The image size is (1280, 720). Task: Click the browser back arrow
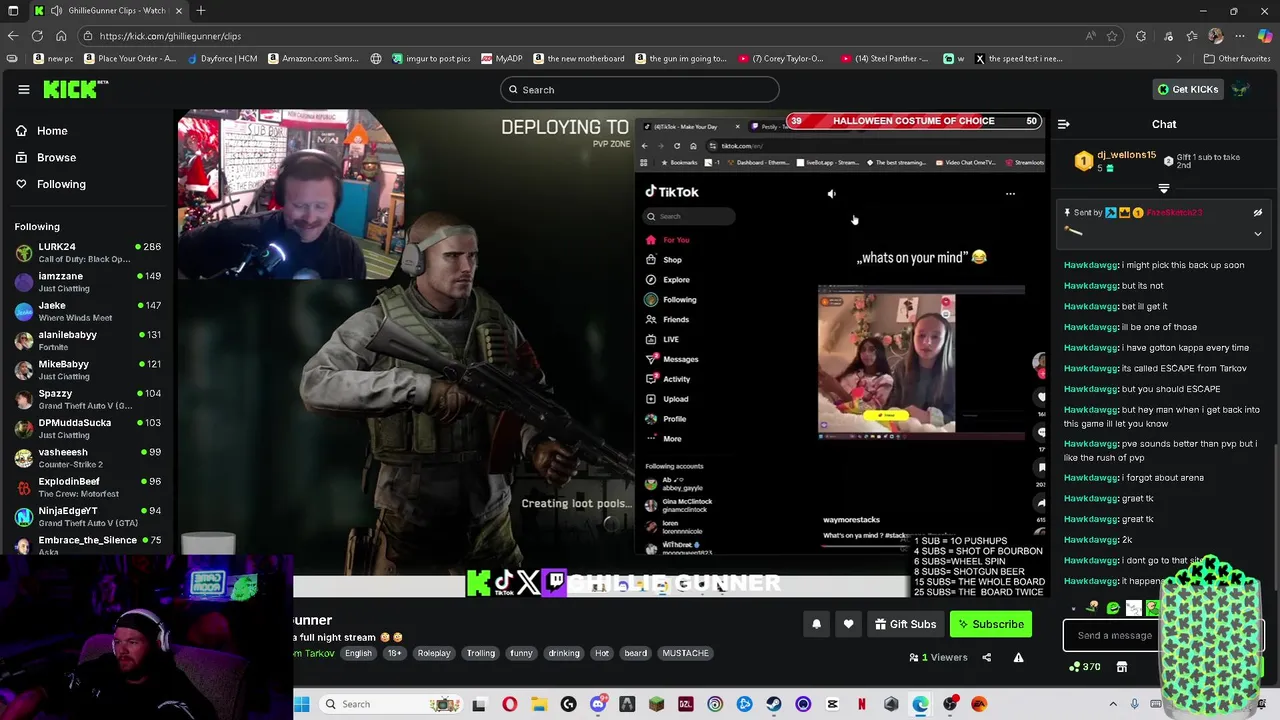coord(12,36)
